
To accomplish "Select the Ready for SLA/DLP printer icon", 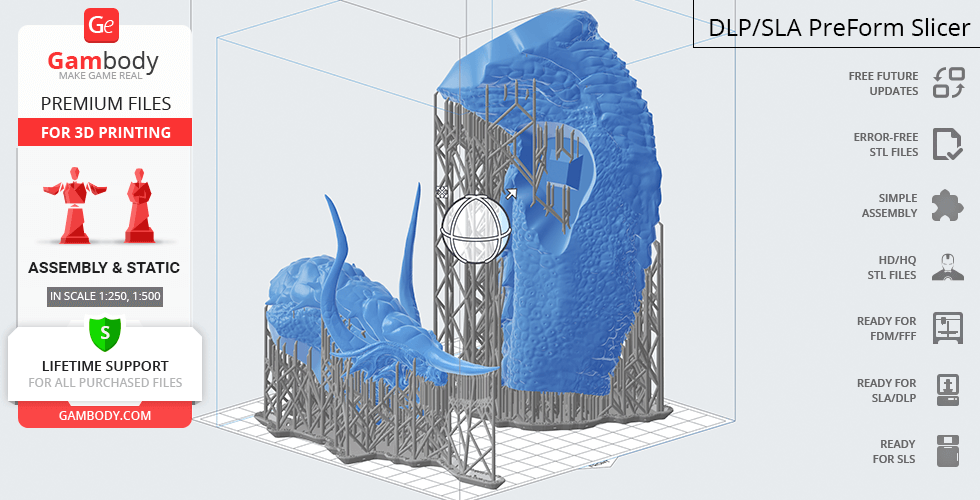I will (948, 389).
